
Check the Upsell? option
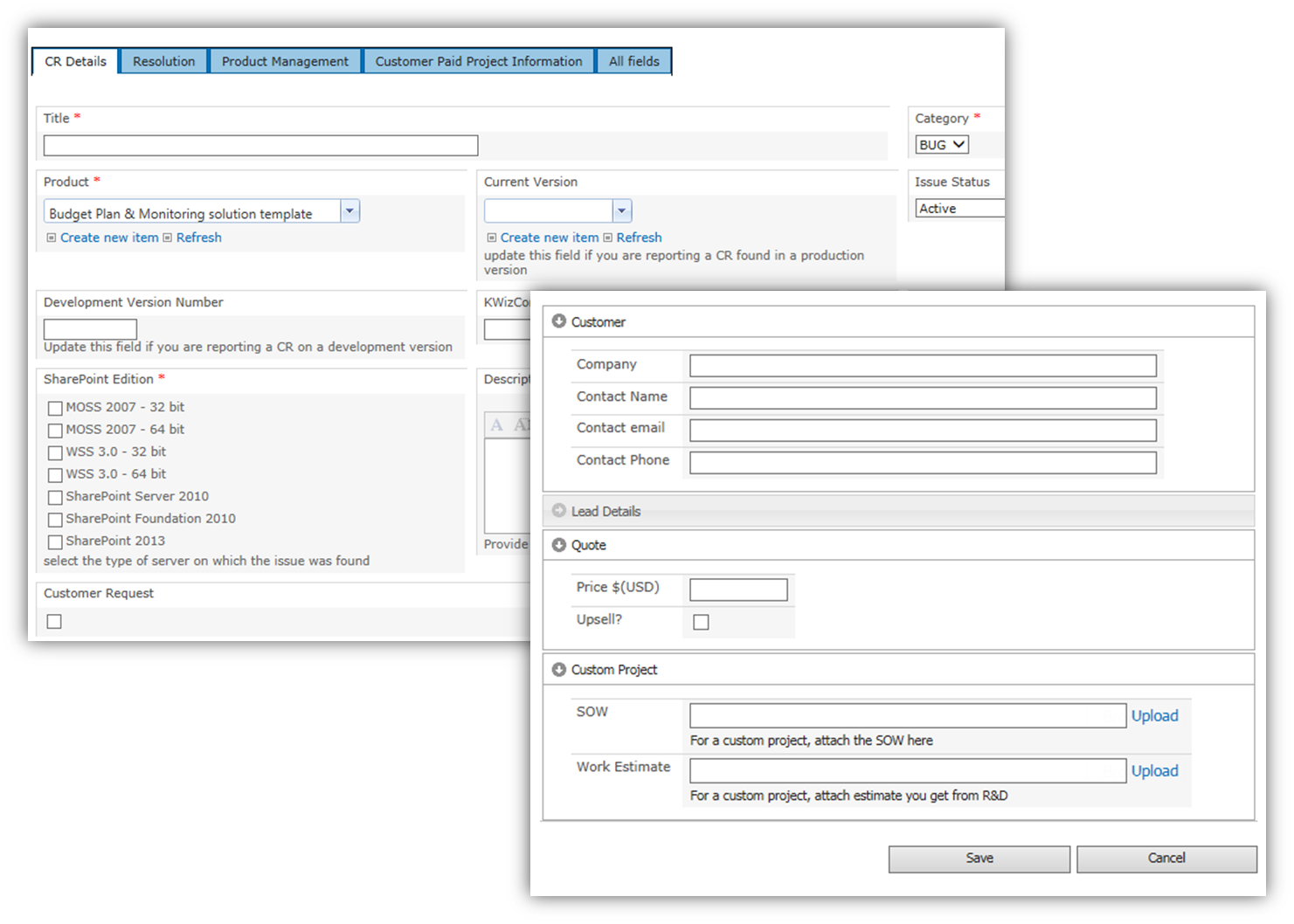pyautogui.click(x=701, y=621)
